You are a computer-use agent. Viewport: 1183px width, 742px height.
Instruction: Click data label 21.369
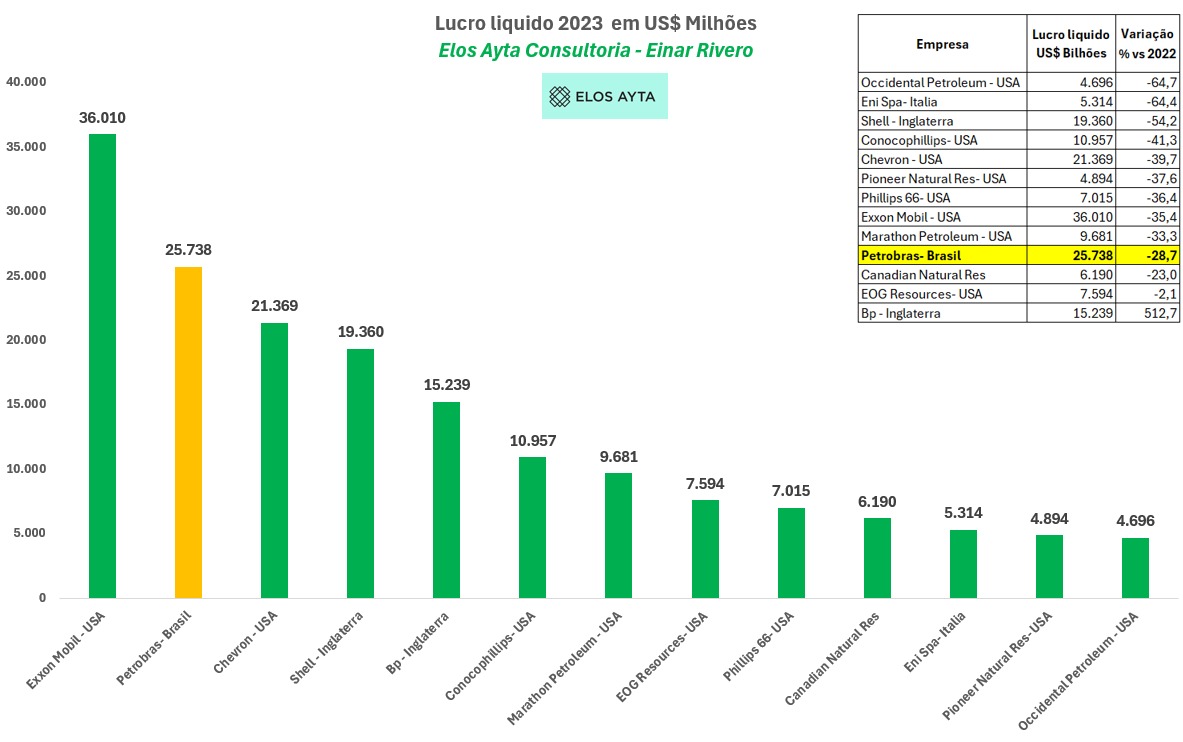275,306
